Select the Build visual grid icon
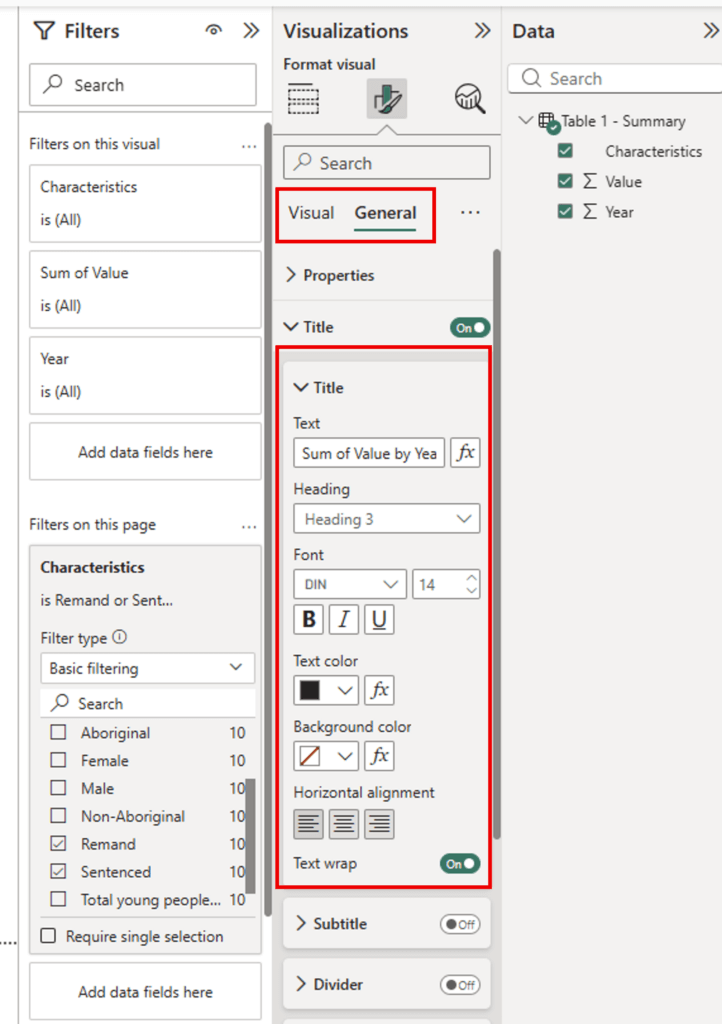722x1024 pixels. (x=303, y=98)
